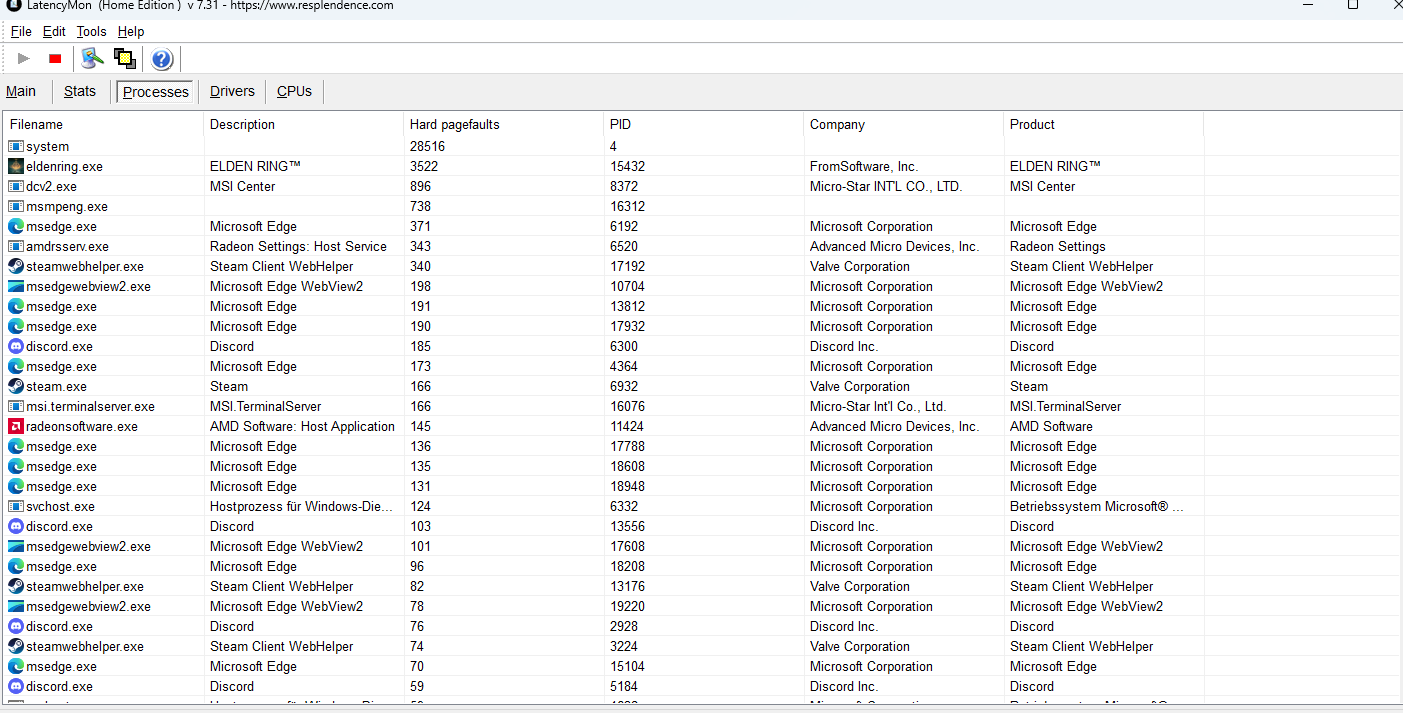Switch to the CPUs tab
This screenshot has height=713, width=1403.
[x=294, y=91]
